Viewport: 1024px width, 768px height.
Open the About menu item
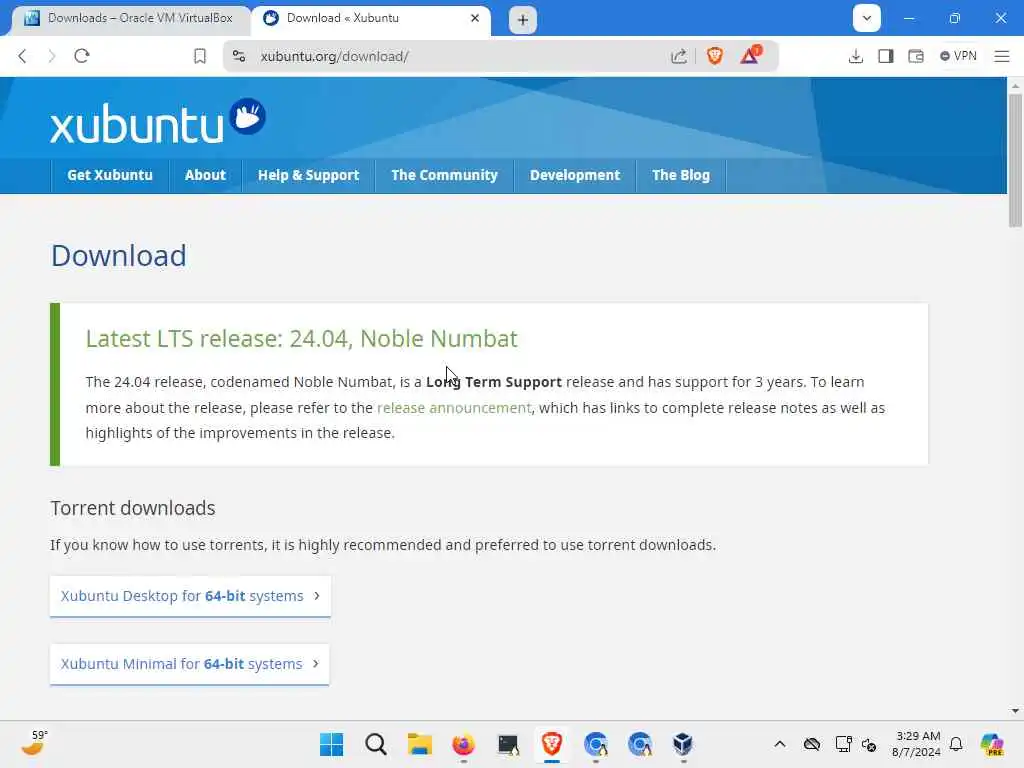tap(205, 175)
